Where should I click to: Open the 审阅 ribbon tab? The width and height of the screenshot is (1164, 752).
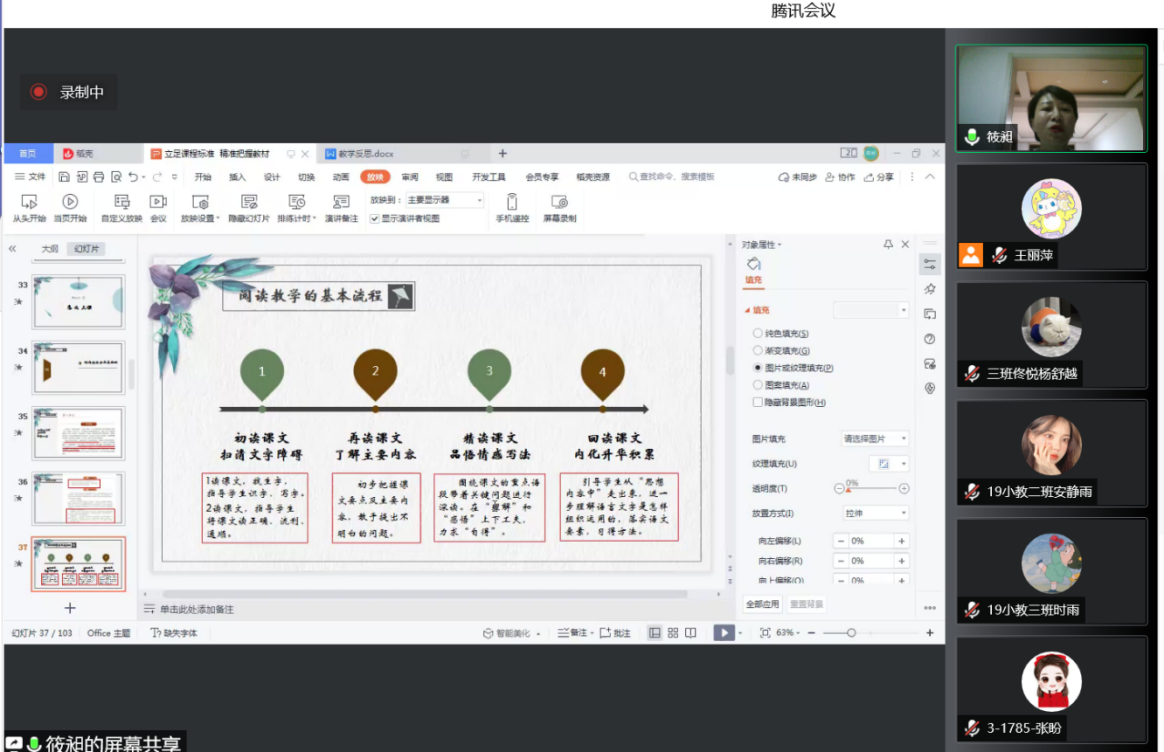coord(410,177)
